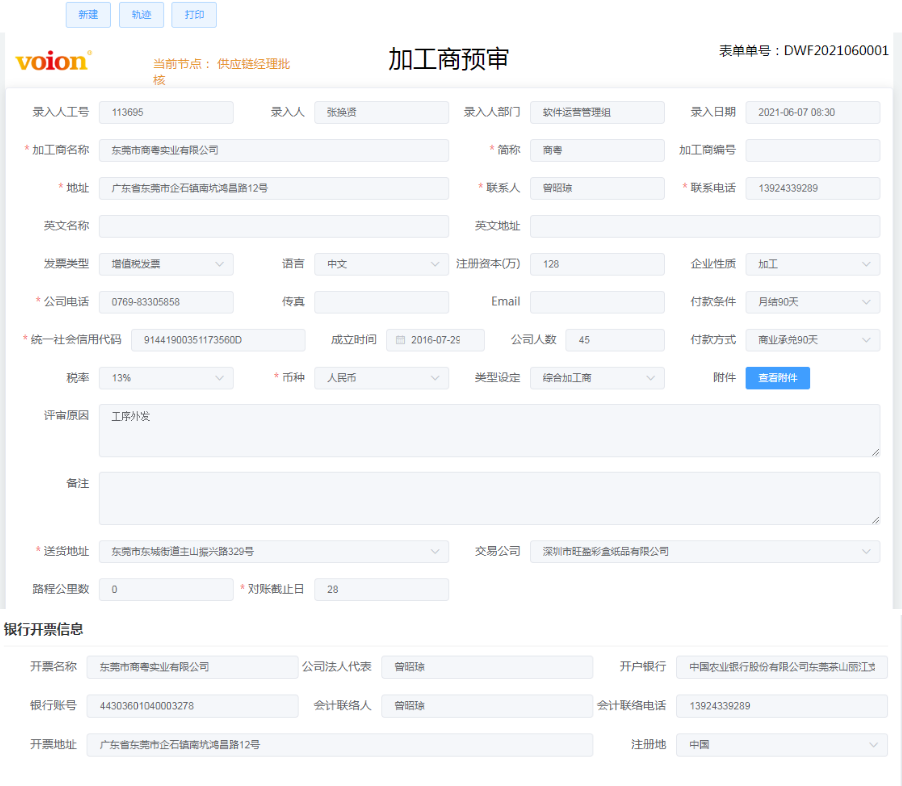Click the 加工商预审 page title
This screenshot has width=902, height=786.
tap(449, 59)
